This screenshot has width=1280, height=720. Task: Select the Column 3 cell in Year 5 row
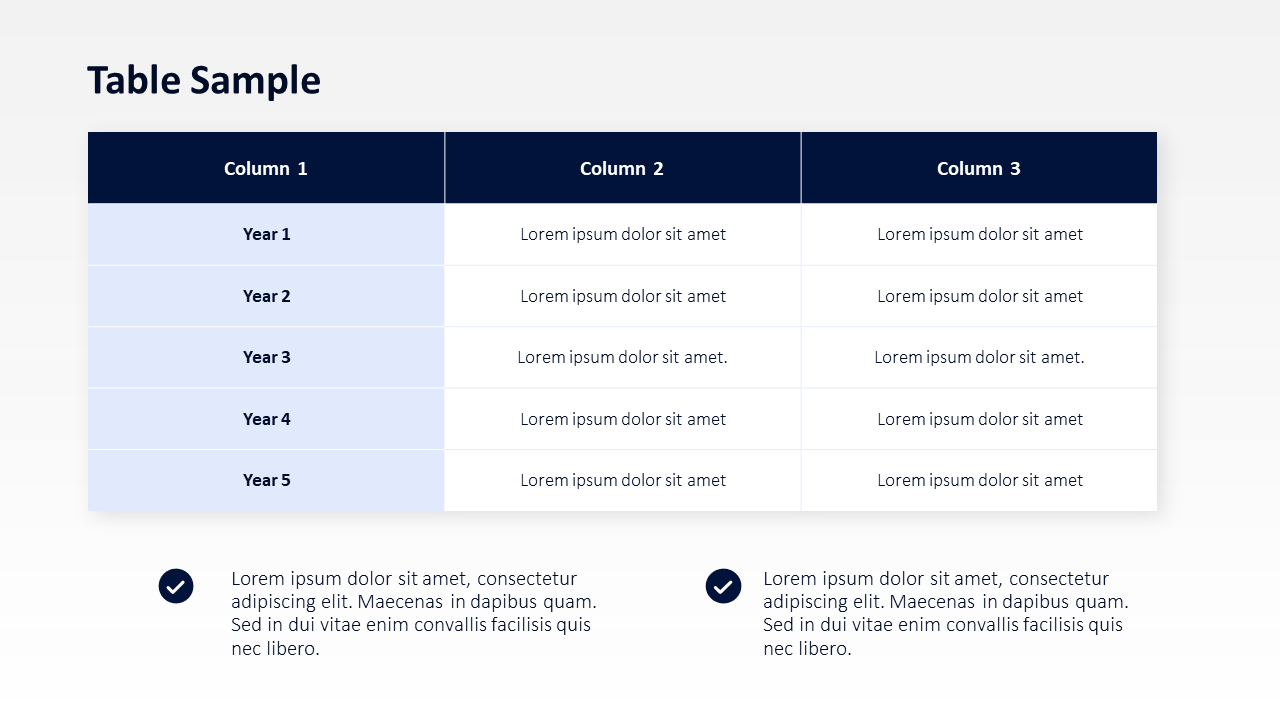pyautogui.click(x=980, y=480)
